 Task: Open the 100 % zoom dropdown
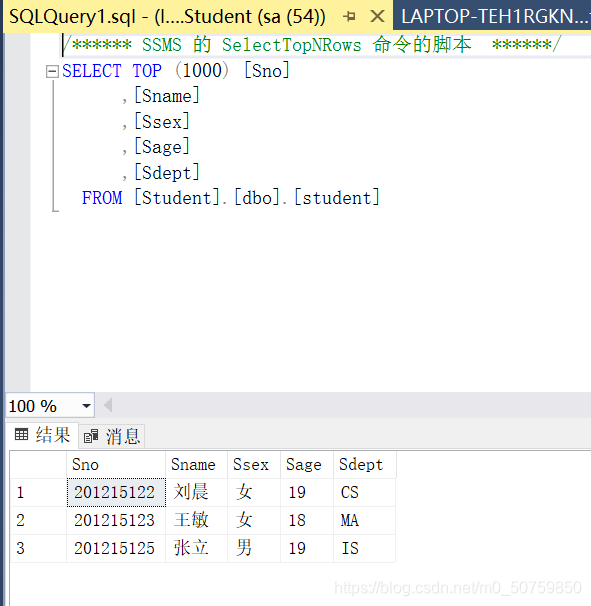click(86, 406)
